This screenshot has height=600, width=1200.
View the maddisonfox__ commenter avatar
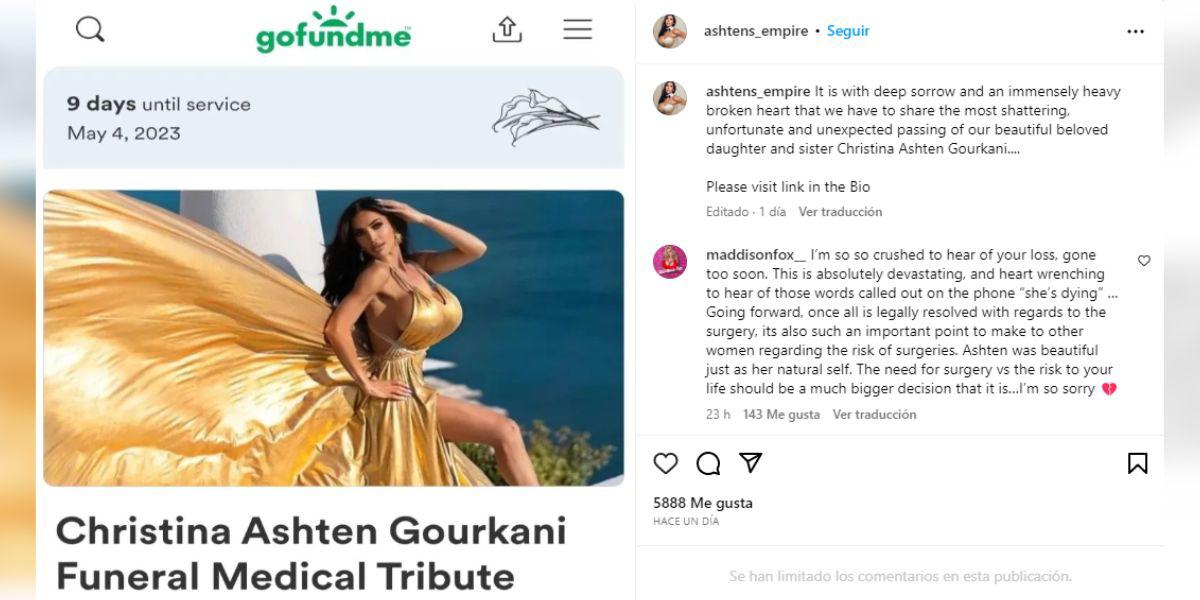point(670,261)
